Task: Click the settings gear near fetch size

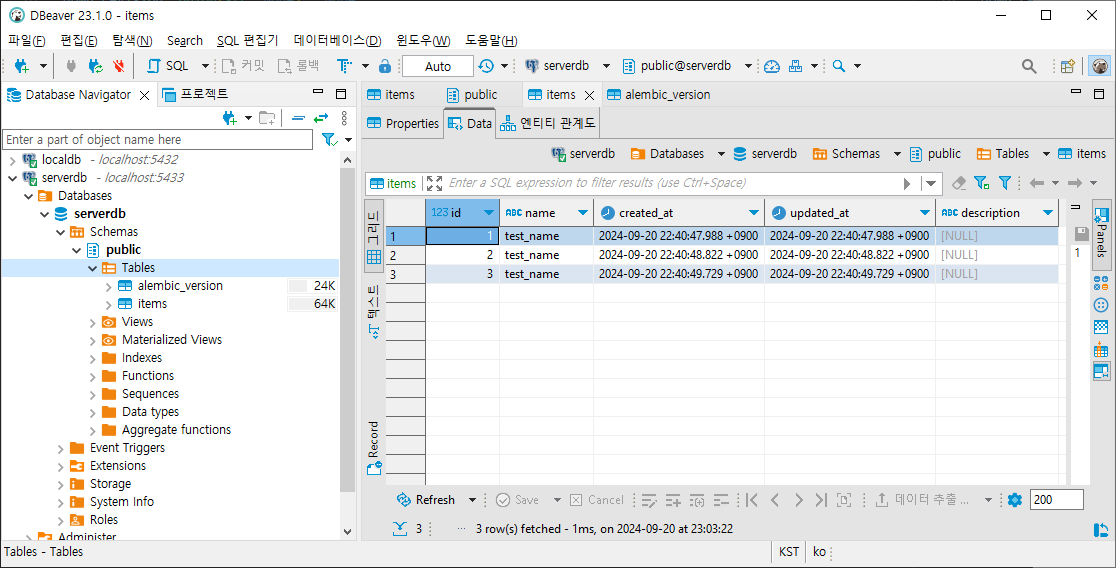Action: [1015, 500]
